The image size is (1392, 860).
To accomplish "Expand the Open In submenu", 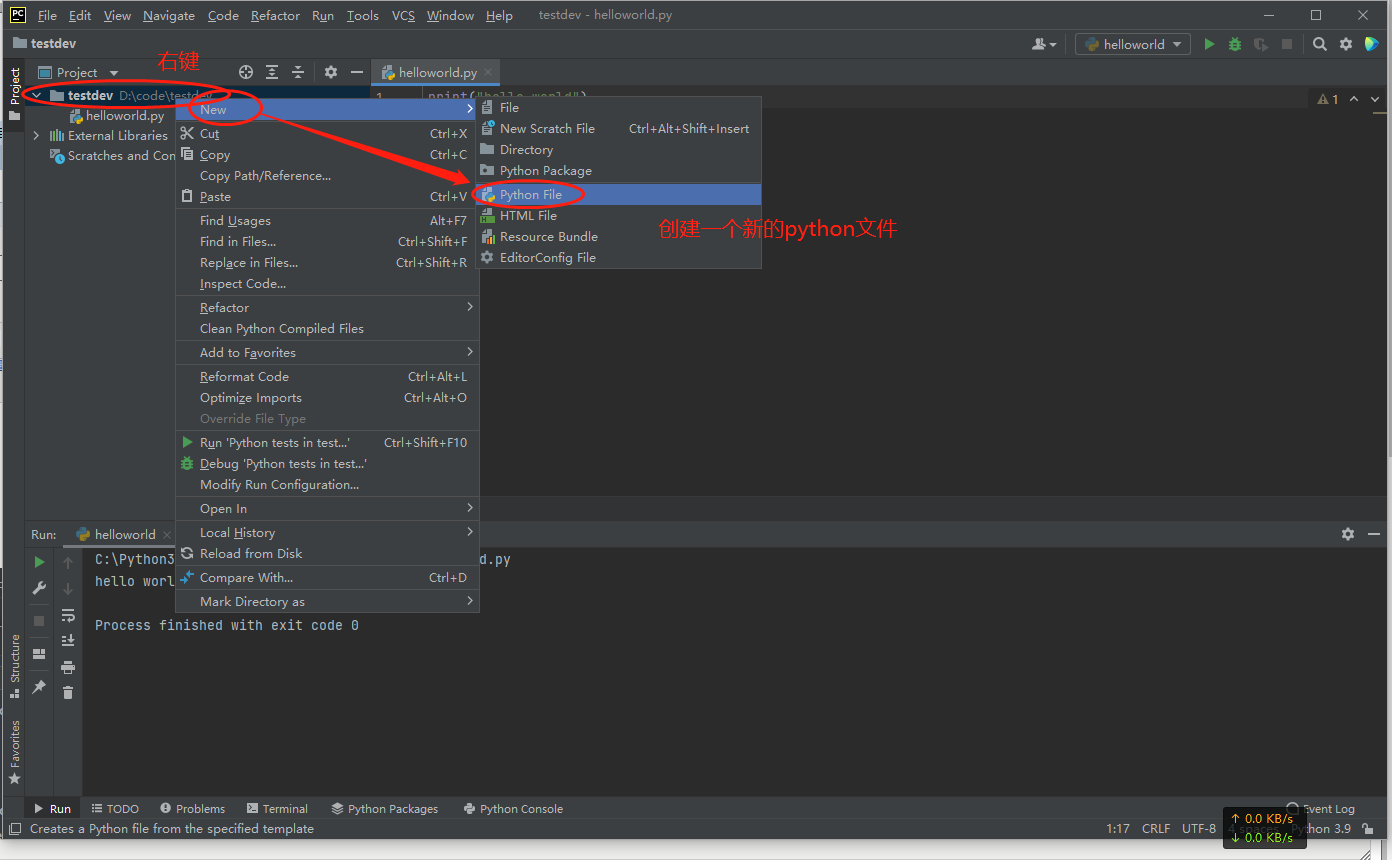I will (x=327, y=508).
